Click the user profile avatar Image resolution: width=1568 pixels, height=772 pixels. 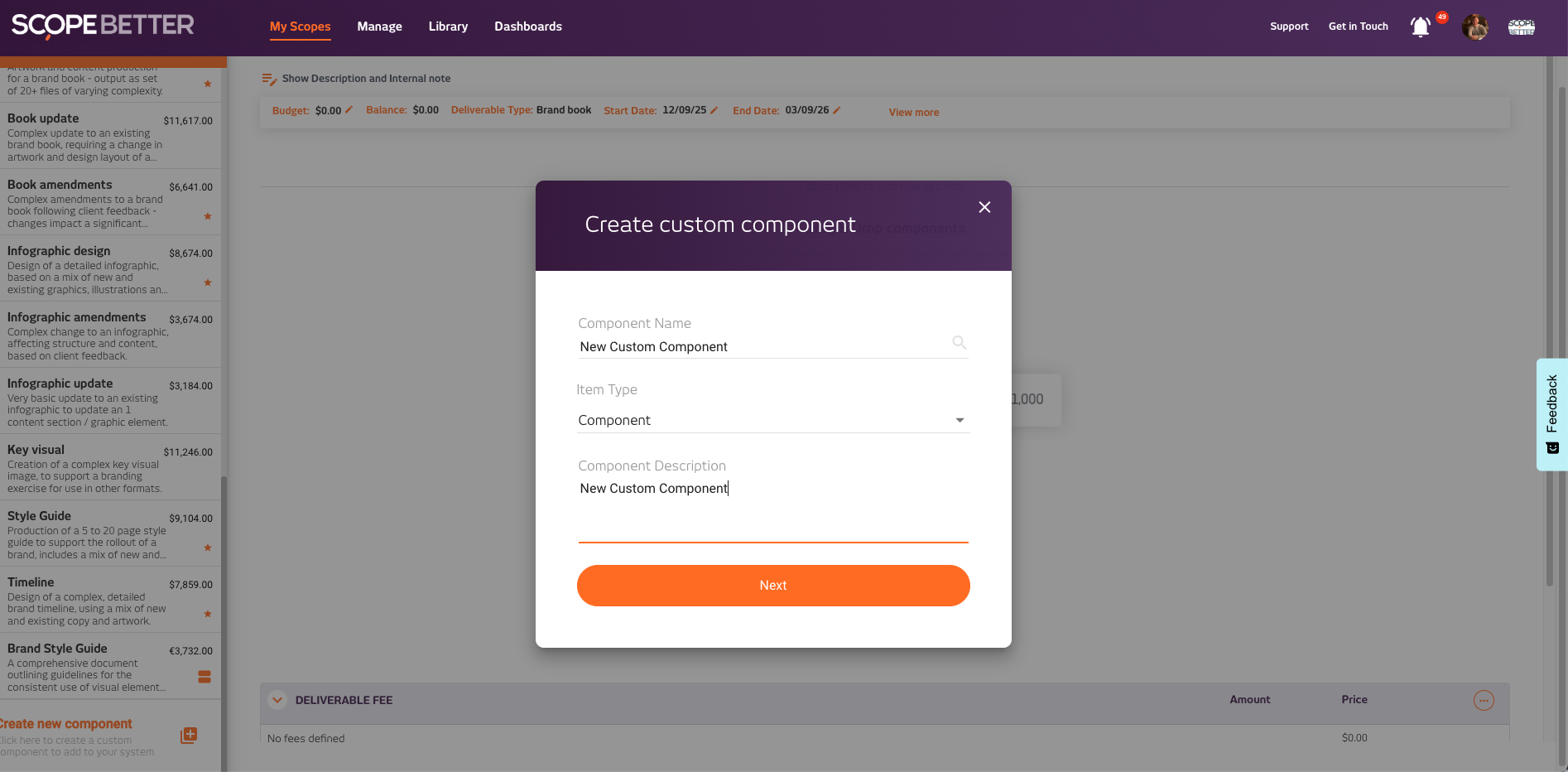pos(1474,27)
